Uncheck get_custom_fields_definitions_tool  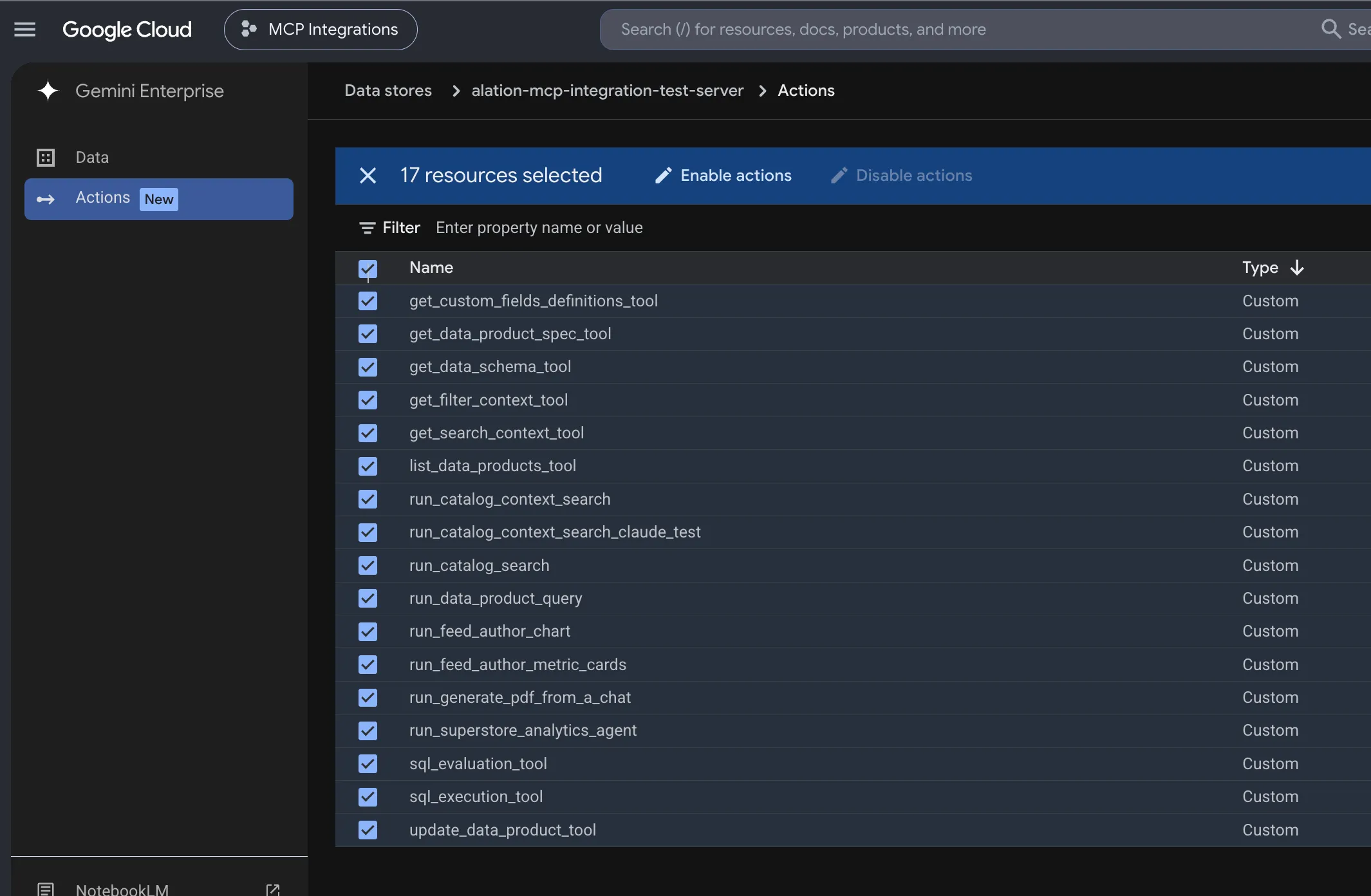click(368, 301)
